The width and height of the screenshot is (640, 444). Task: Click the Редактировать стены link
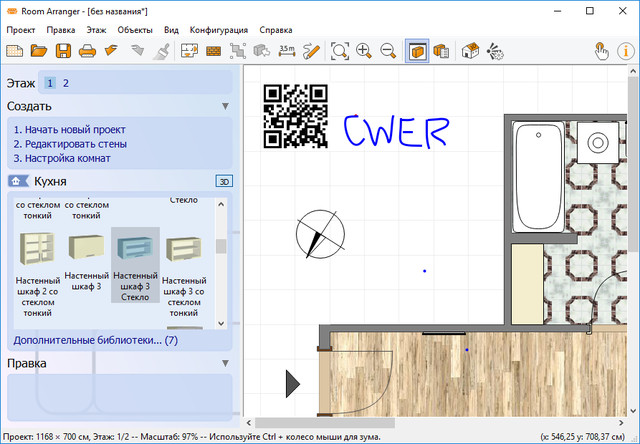pyautogui.click(x=68, y=144)
